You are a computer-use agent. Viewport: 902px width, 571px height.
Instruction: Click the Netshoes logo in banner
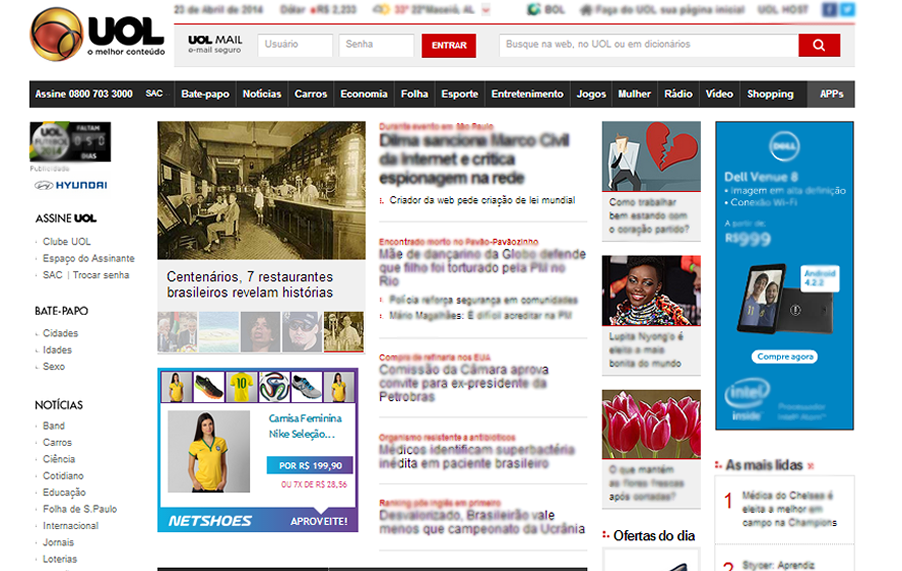[x=210, y=521]
